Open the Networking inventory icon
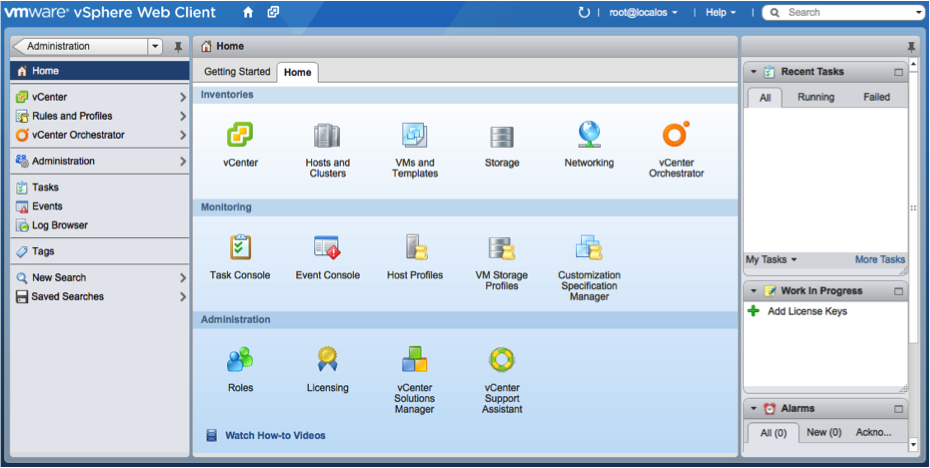This screenshot has width=930, height=468. tap(589, 135)
